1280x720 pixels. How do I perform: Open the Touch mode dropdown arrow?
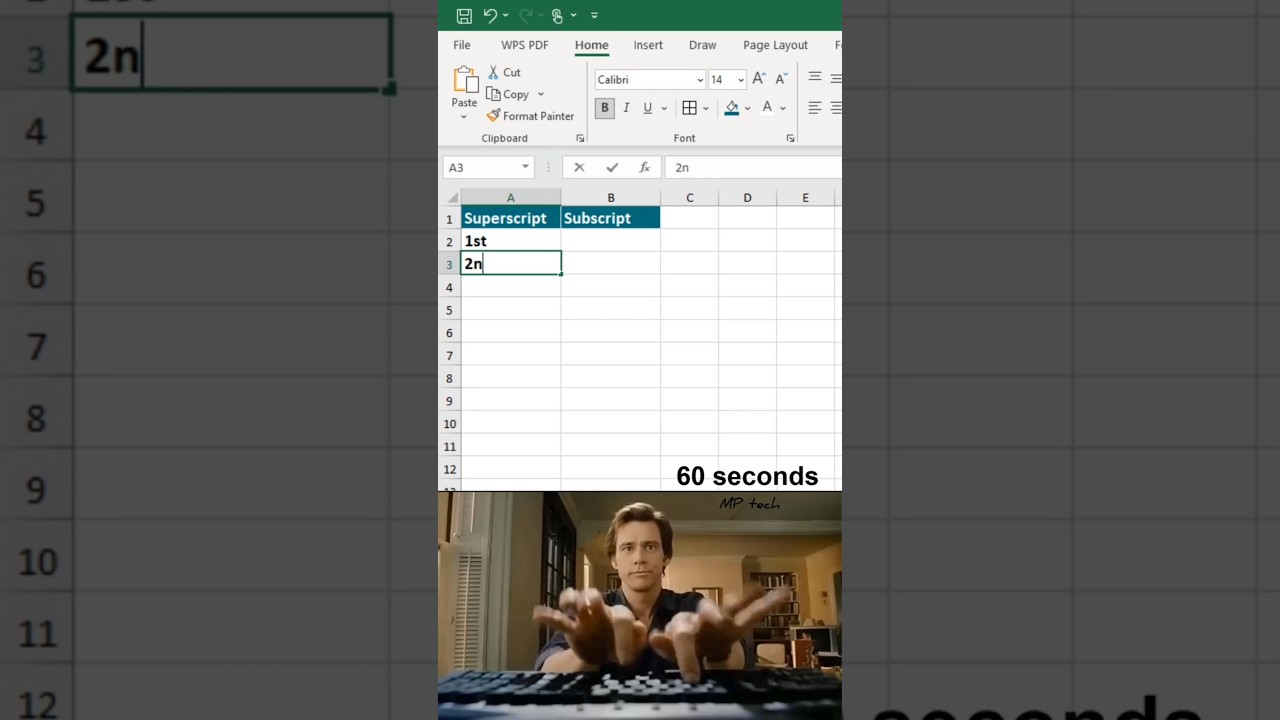(x=573, y=15)
